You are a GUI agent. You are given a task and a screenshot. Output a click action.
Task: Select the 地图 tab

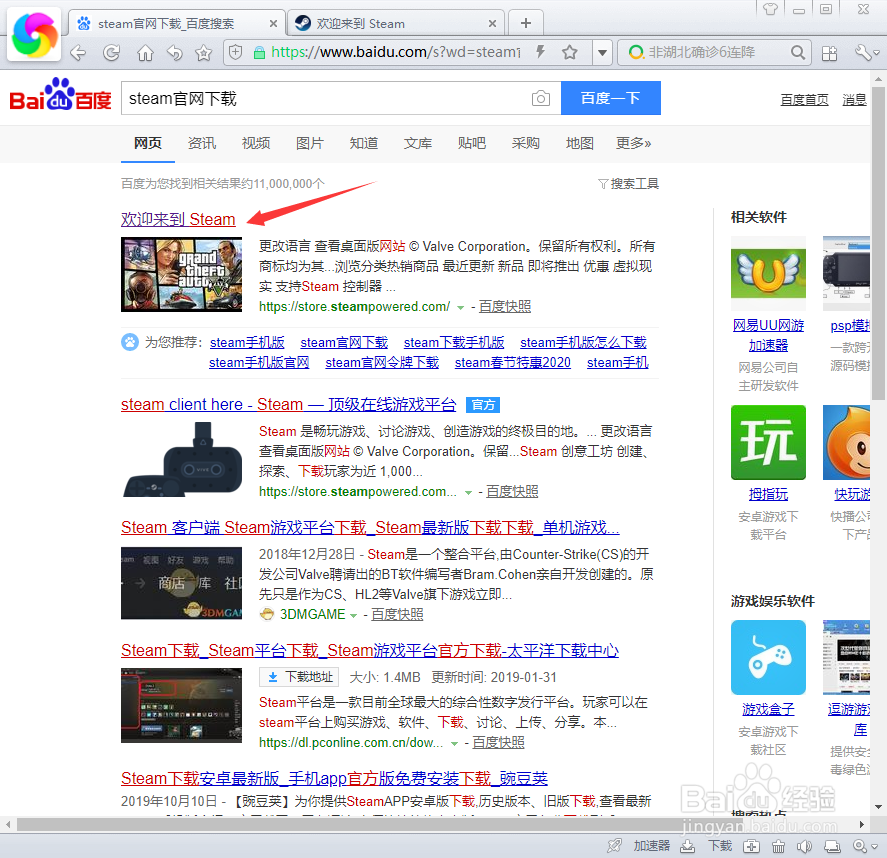580,143
